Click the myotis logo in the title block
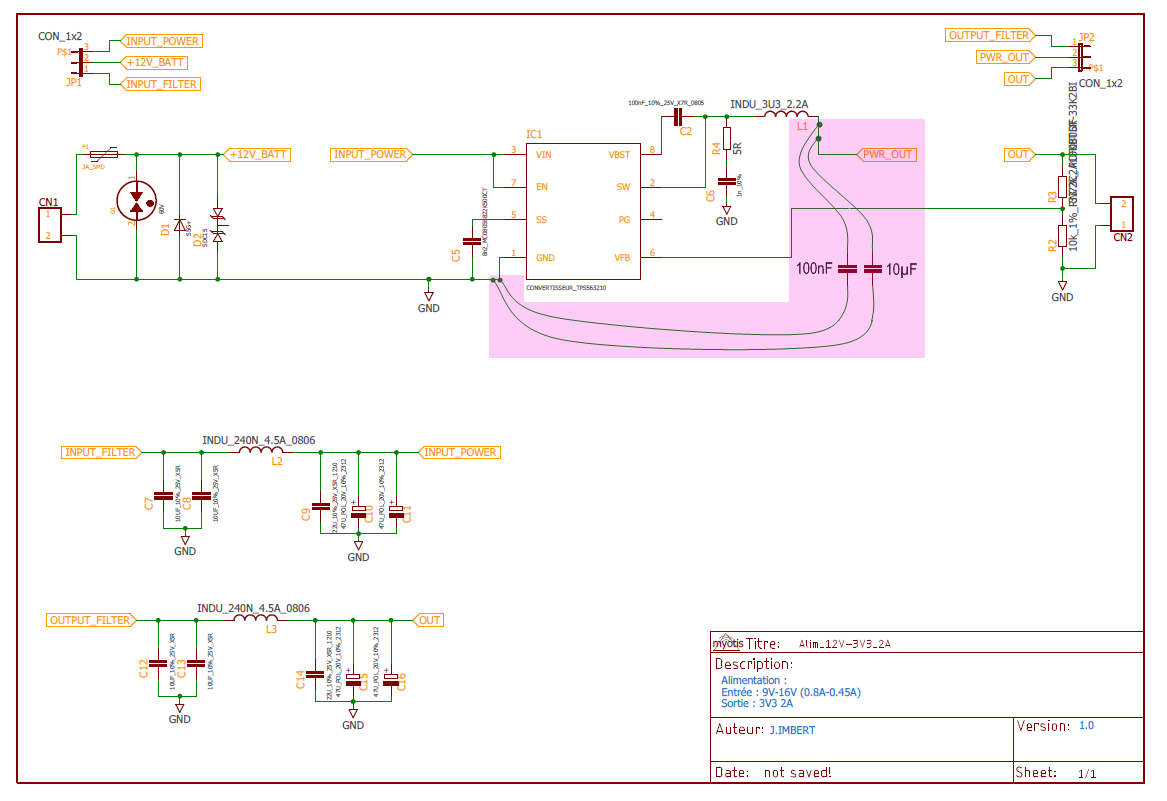1167x801 pixels. (x=728, y=643)
